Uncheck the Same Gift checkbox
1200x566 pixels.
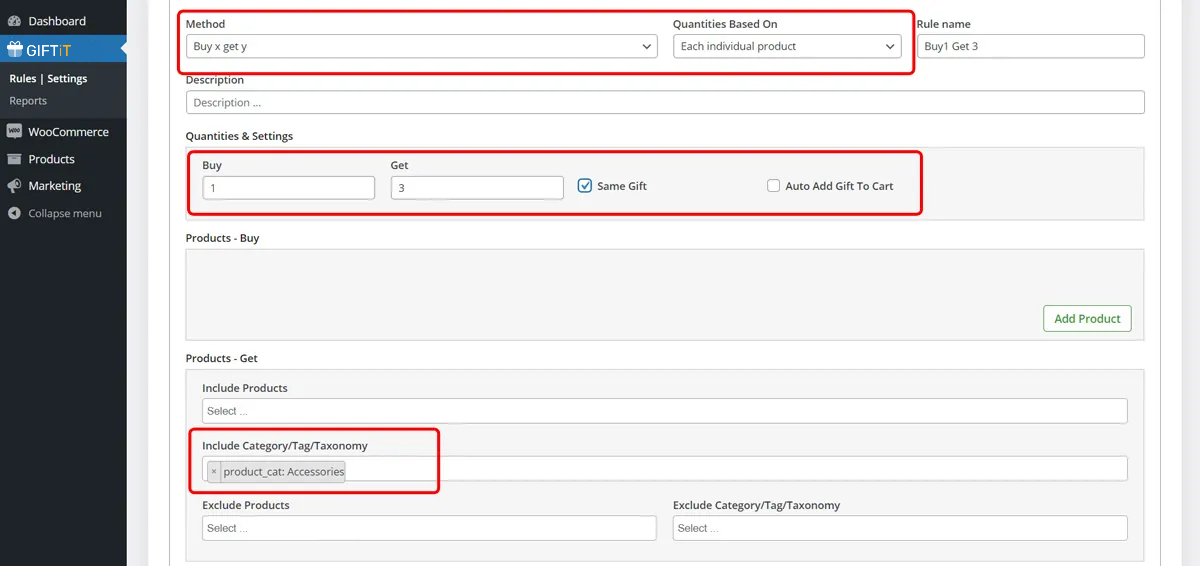(x=585, y=185)
